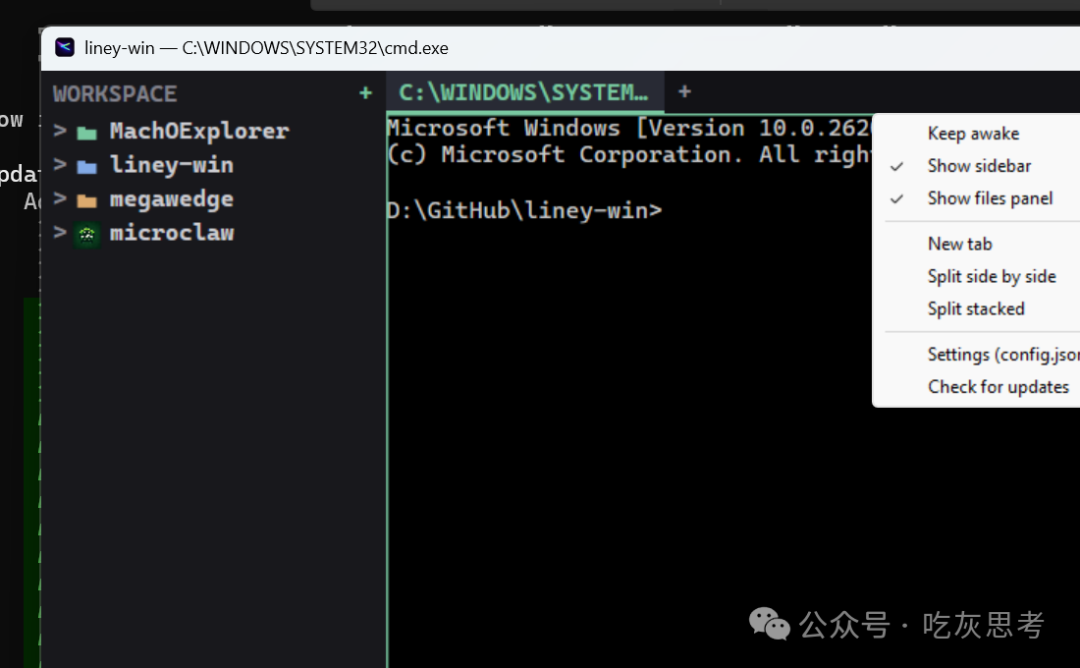The height and width of the screenshot is (668, 1080).
Task: Expand the liney-win workspace chevron
Action: point(60,165)
